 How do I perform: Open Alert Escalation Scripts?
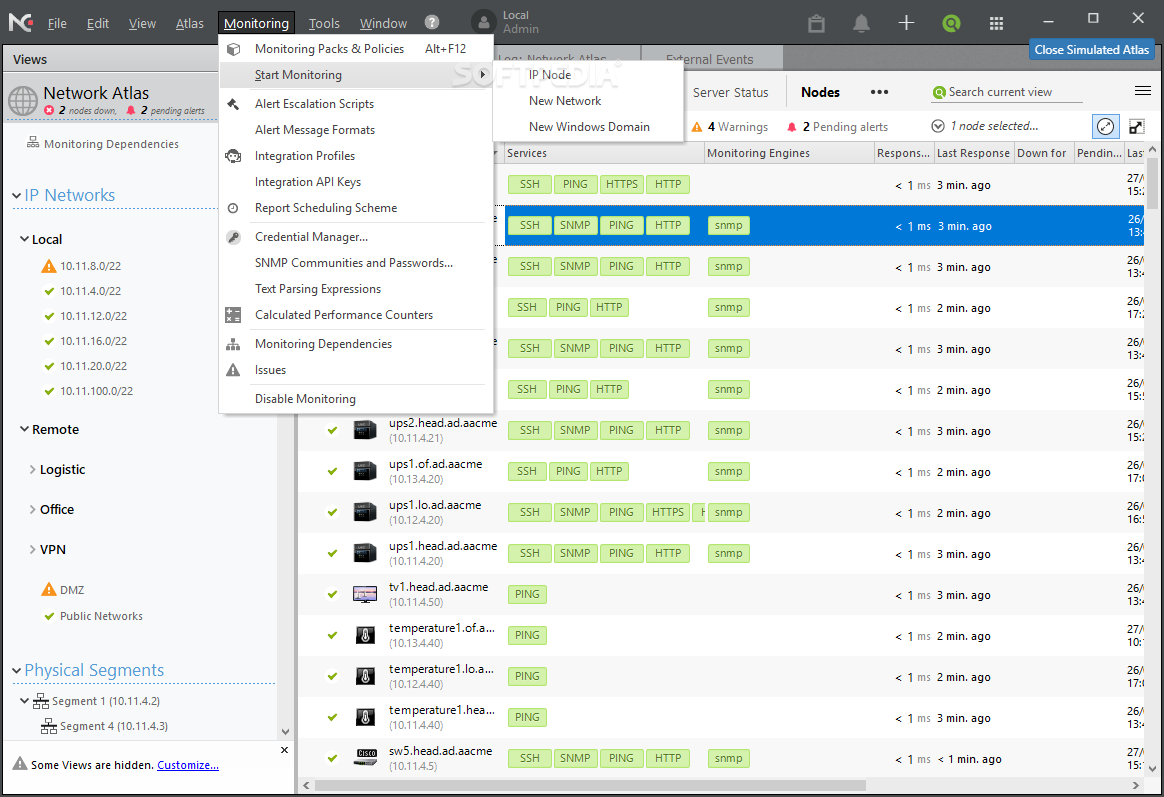click(356, 104)
